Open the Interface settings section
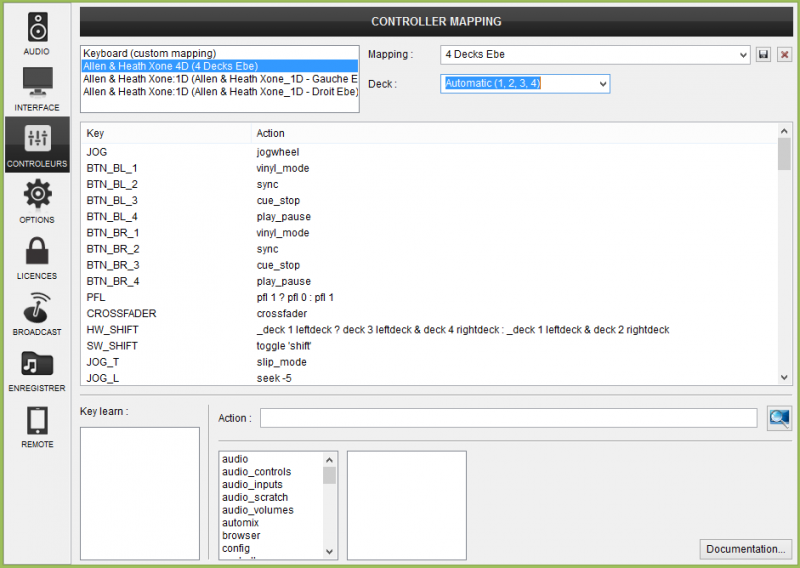This screenshot has width=800, height=568. pos(37,87)
